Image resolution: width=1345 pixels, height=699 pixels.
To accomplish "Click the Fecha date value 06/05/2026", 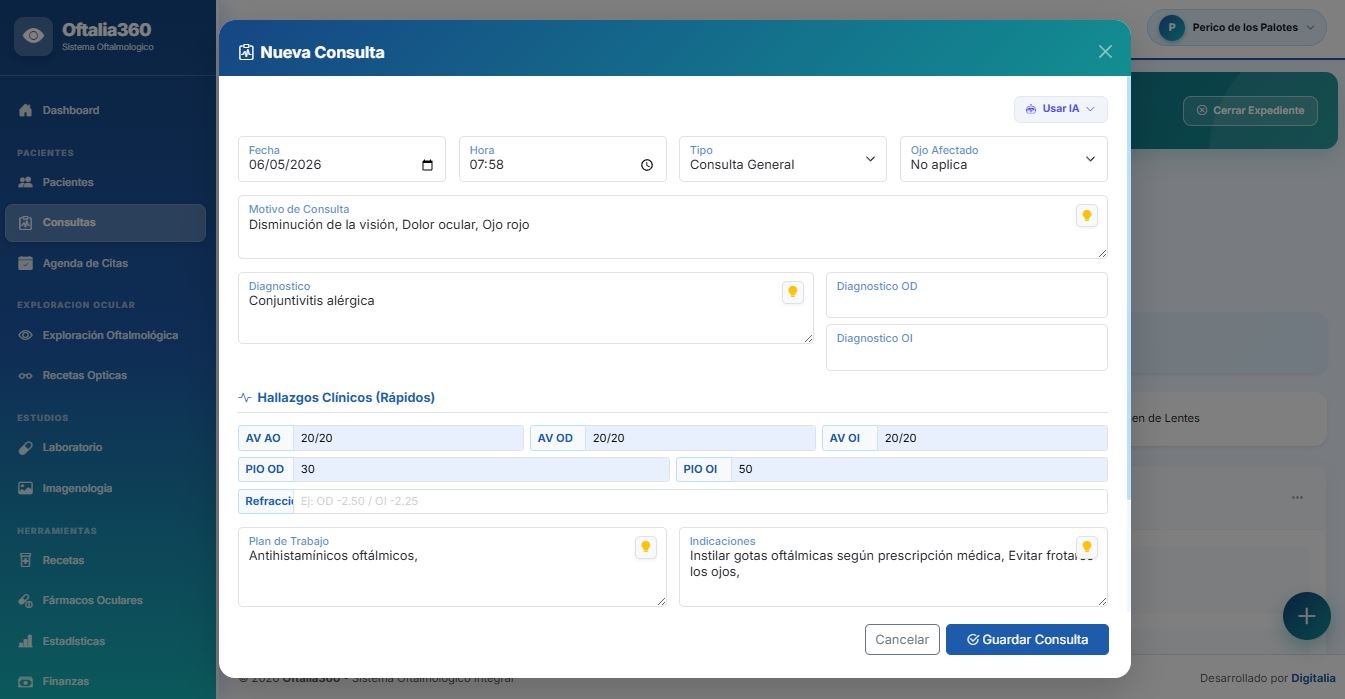I will tap(285, 165).
